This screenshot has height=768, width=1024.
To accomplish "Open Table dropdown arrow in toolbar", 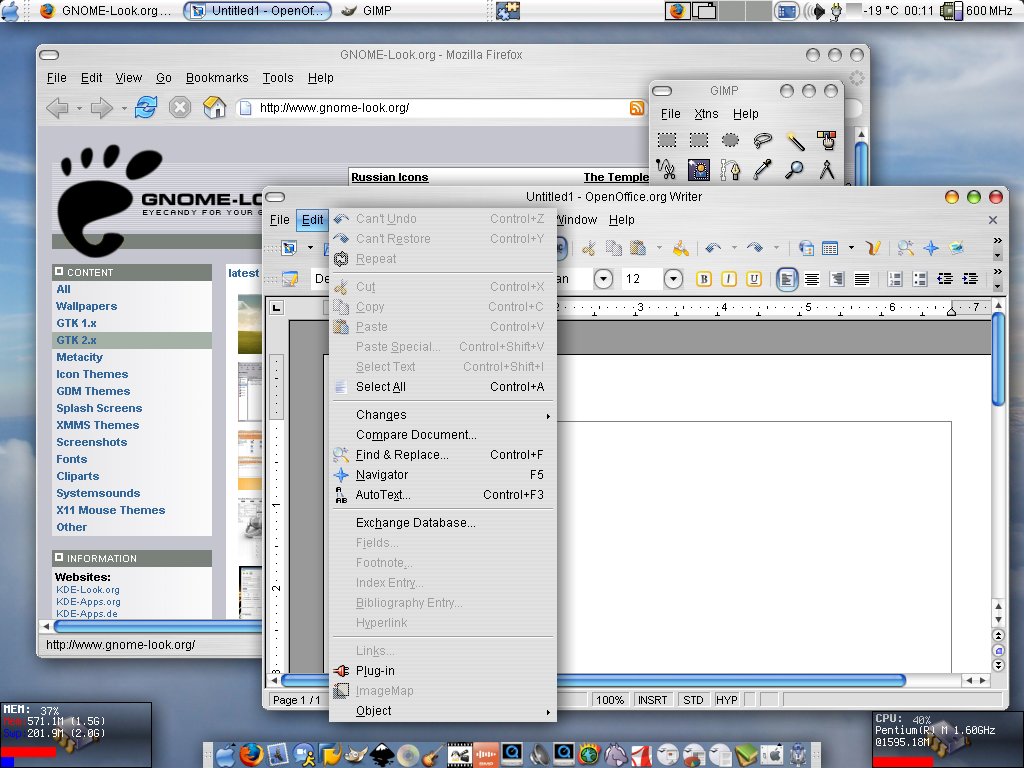I will (851, 248).
